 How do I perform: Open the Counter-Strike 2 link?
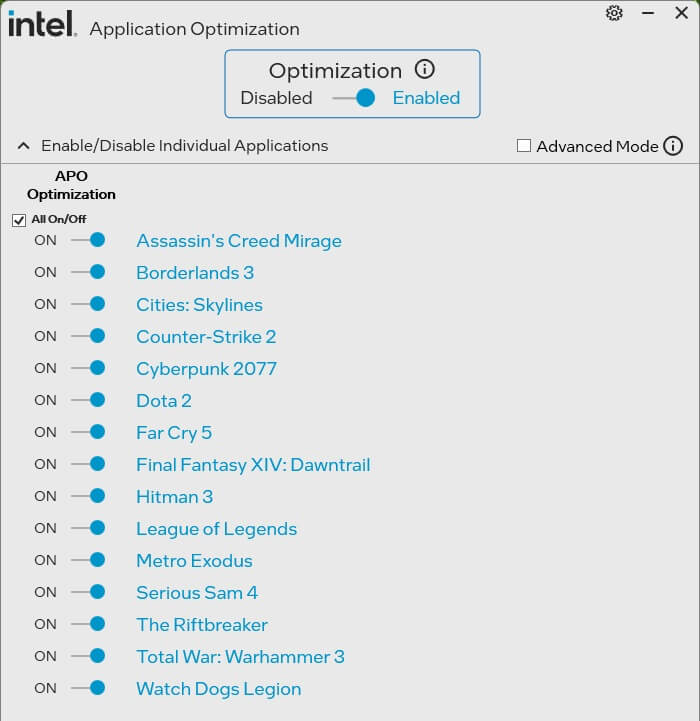(x=206, y=337)
